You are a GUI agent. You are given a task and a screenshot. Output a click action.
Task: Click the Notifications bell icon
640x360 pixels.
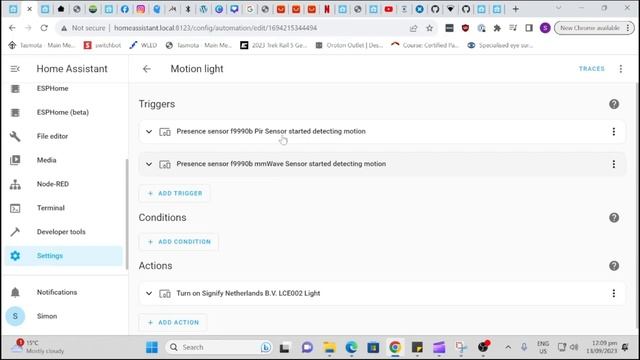(15, 292)
